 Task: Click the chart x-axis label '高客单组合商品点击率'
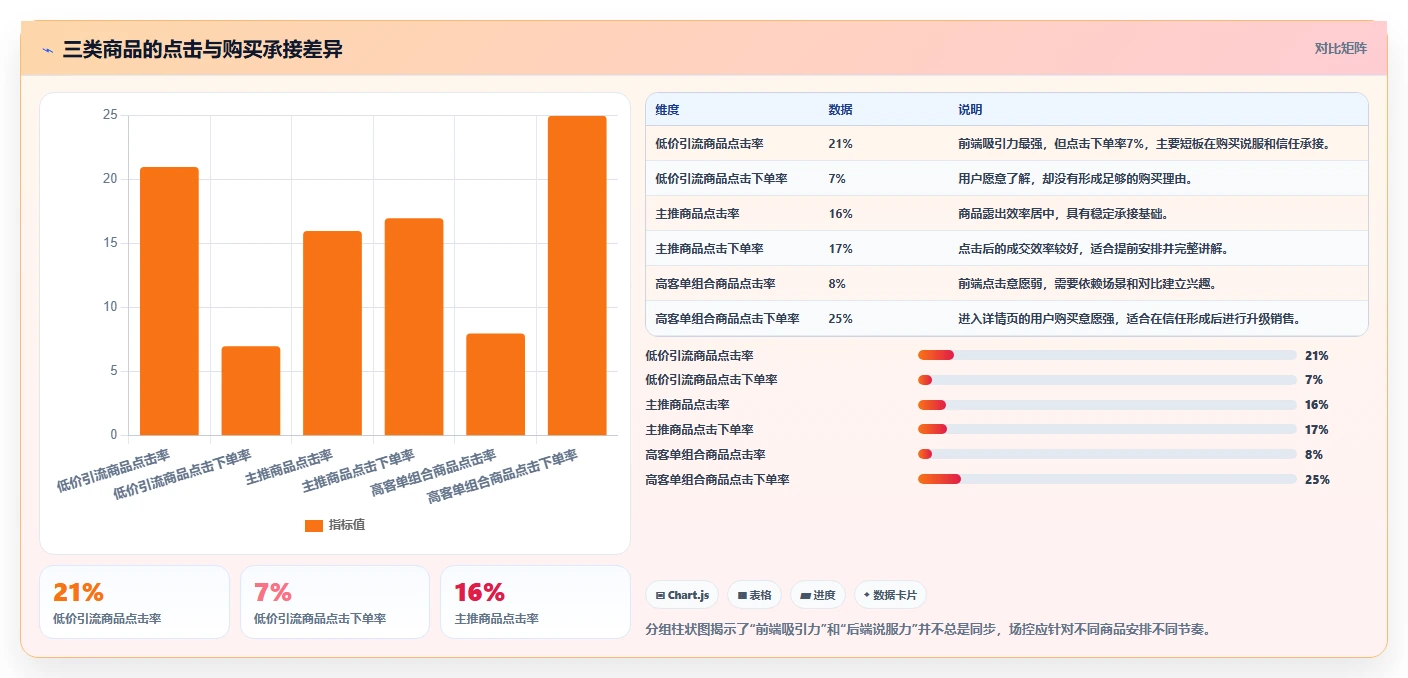click(433, 472)
